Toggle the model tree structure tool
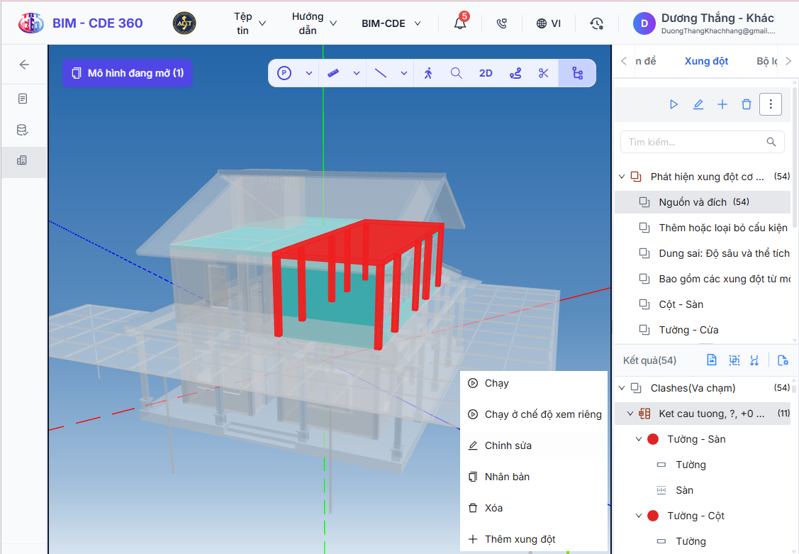799x554 pixels. click(577, 73)
